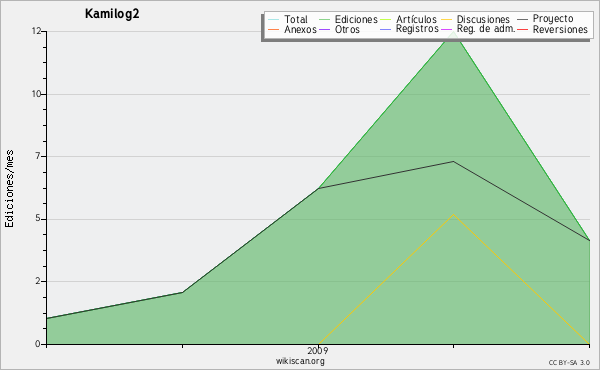Click the Reg. de adm. legend label
This screenshot has height=370, width=600.
(486, 29)
